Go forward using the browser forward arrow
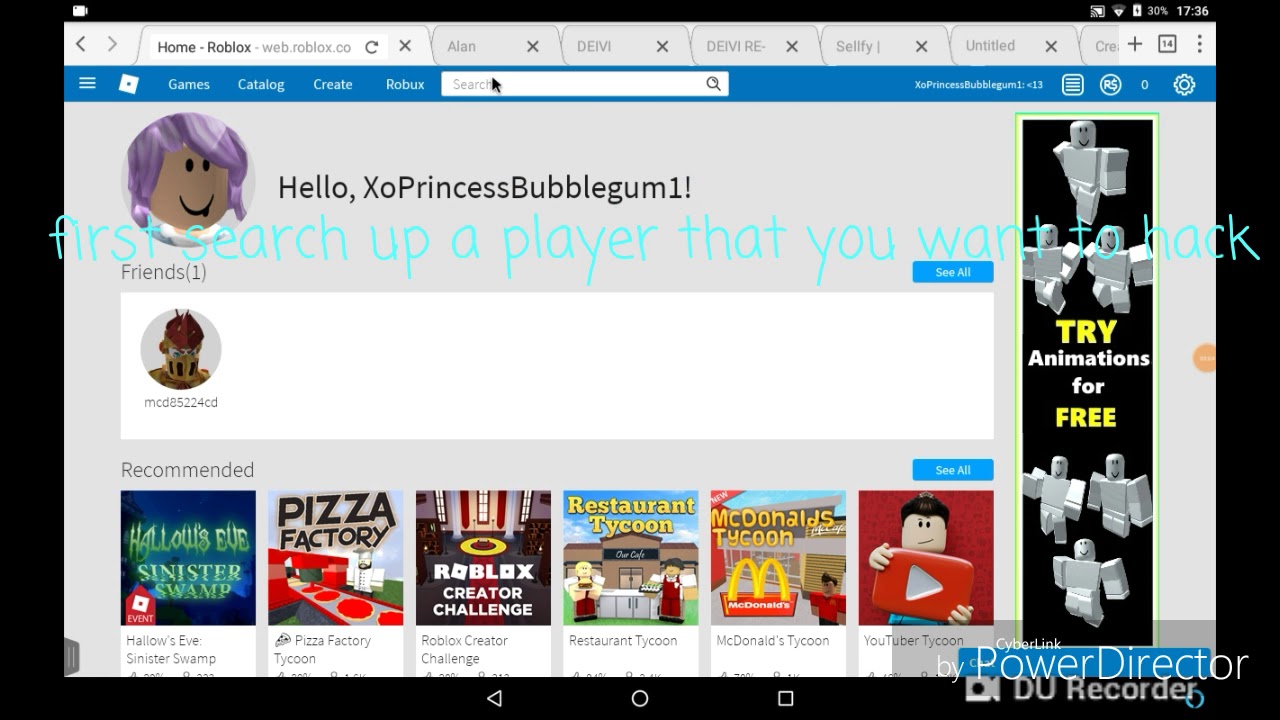This screenshot has height=720, width=1280. 112,45
